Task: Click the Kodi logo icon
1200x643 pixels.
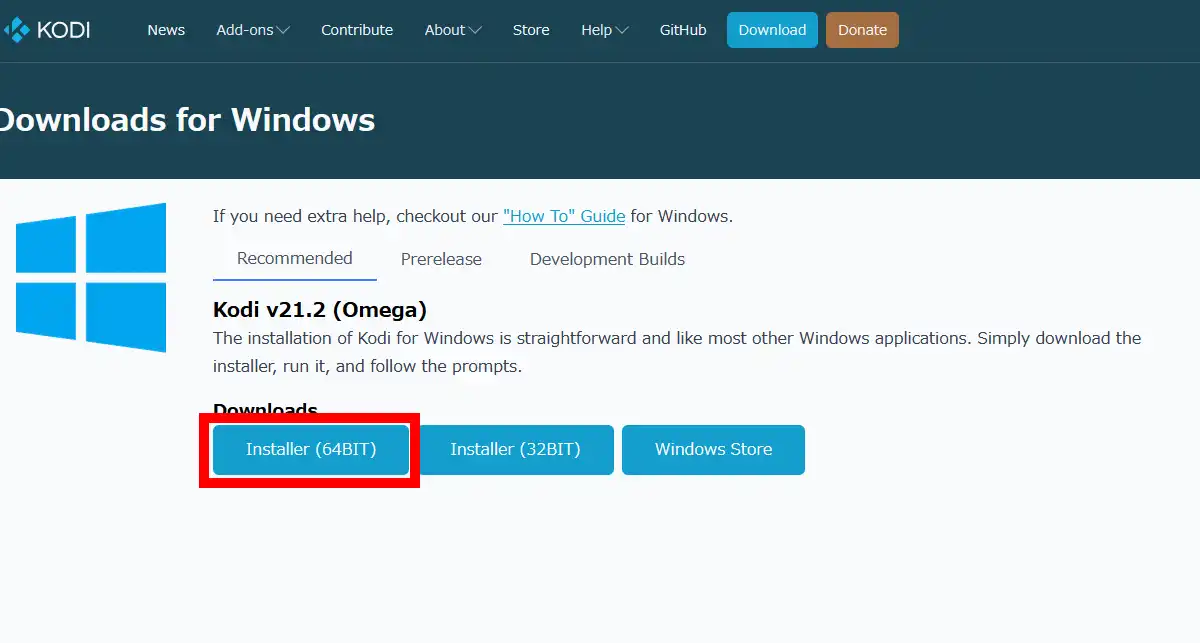Action: click(16, 30)
